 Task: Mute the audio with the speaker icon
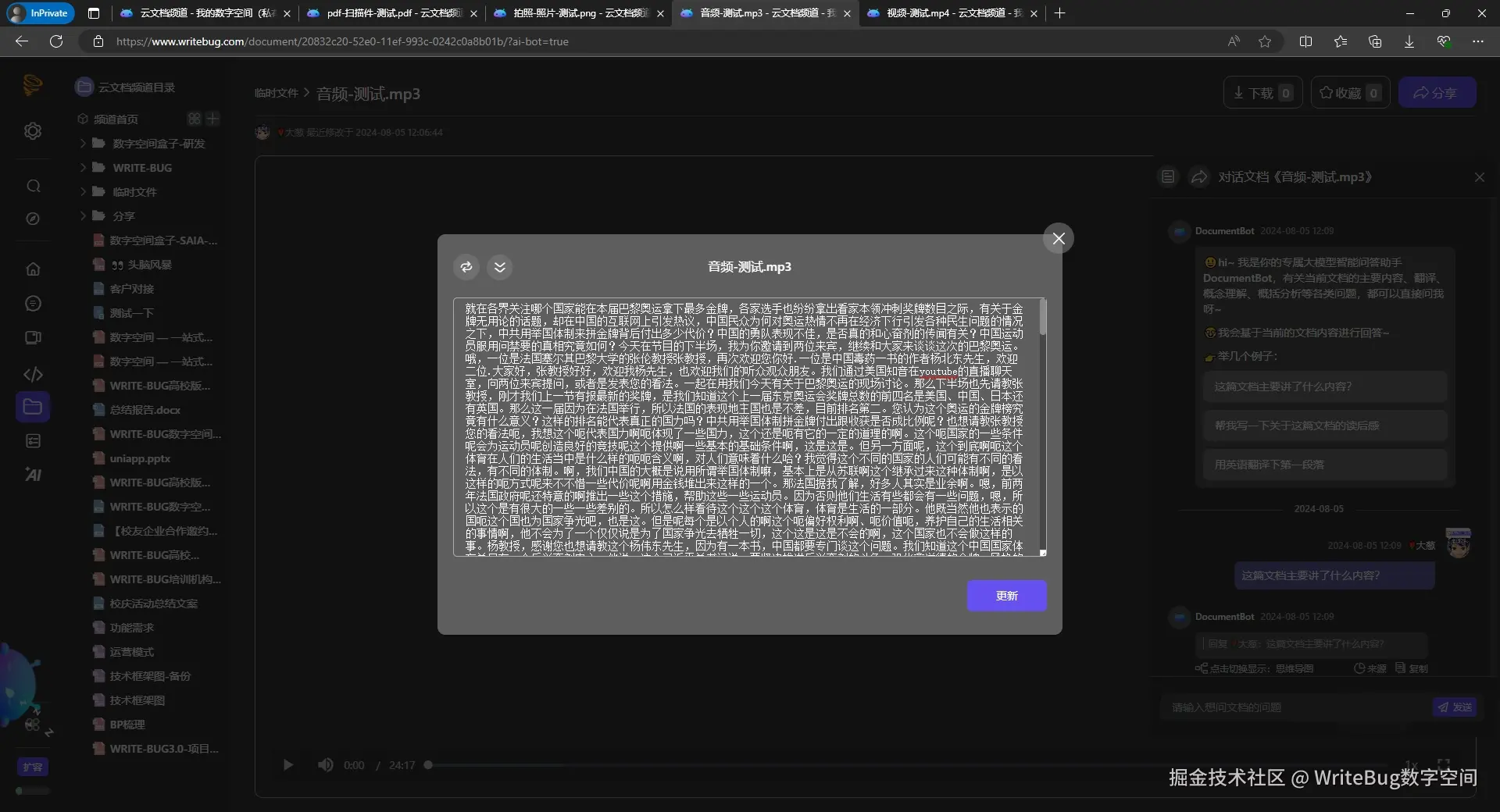pyautogui.click(x=326, y=765)
